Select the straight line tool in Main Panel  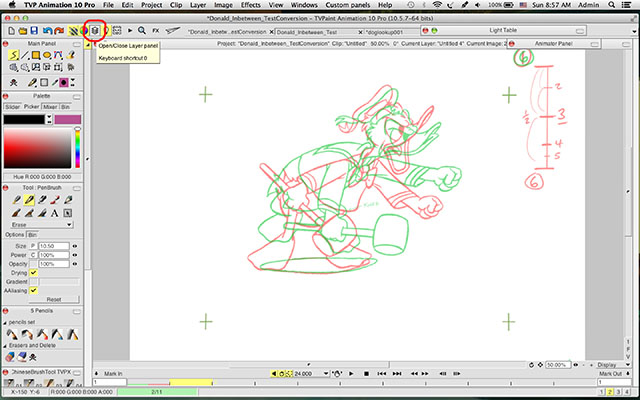[x=25, y=55]
